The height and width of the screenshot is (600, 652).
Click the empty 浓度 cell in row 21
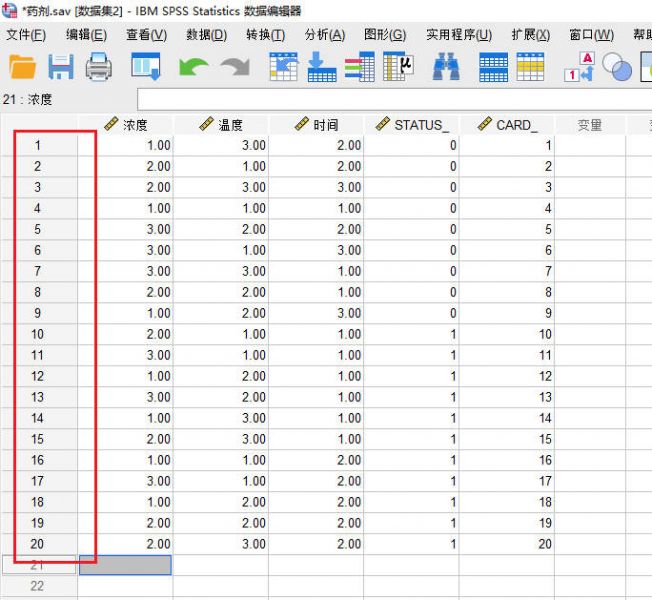[x=126, y=565]
